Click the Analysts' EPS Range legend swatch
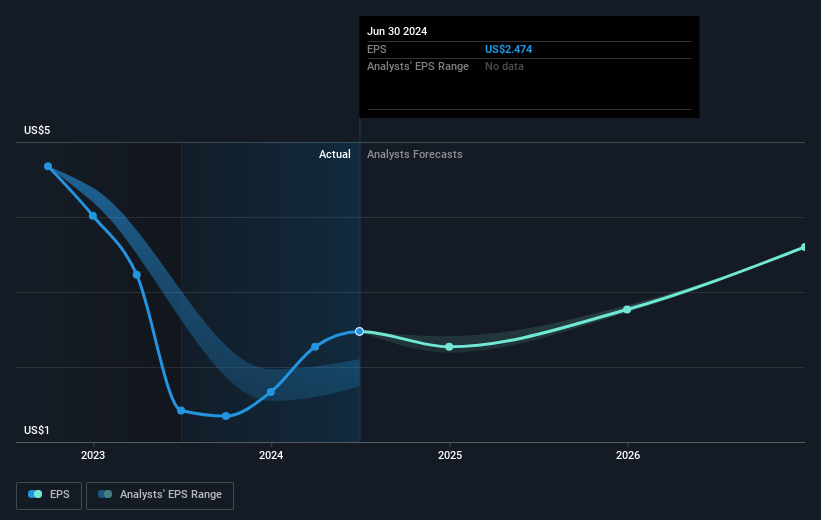 (x=105, y=494)
